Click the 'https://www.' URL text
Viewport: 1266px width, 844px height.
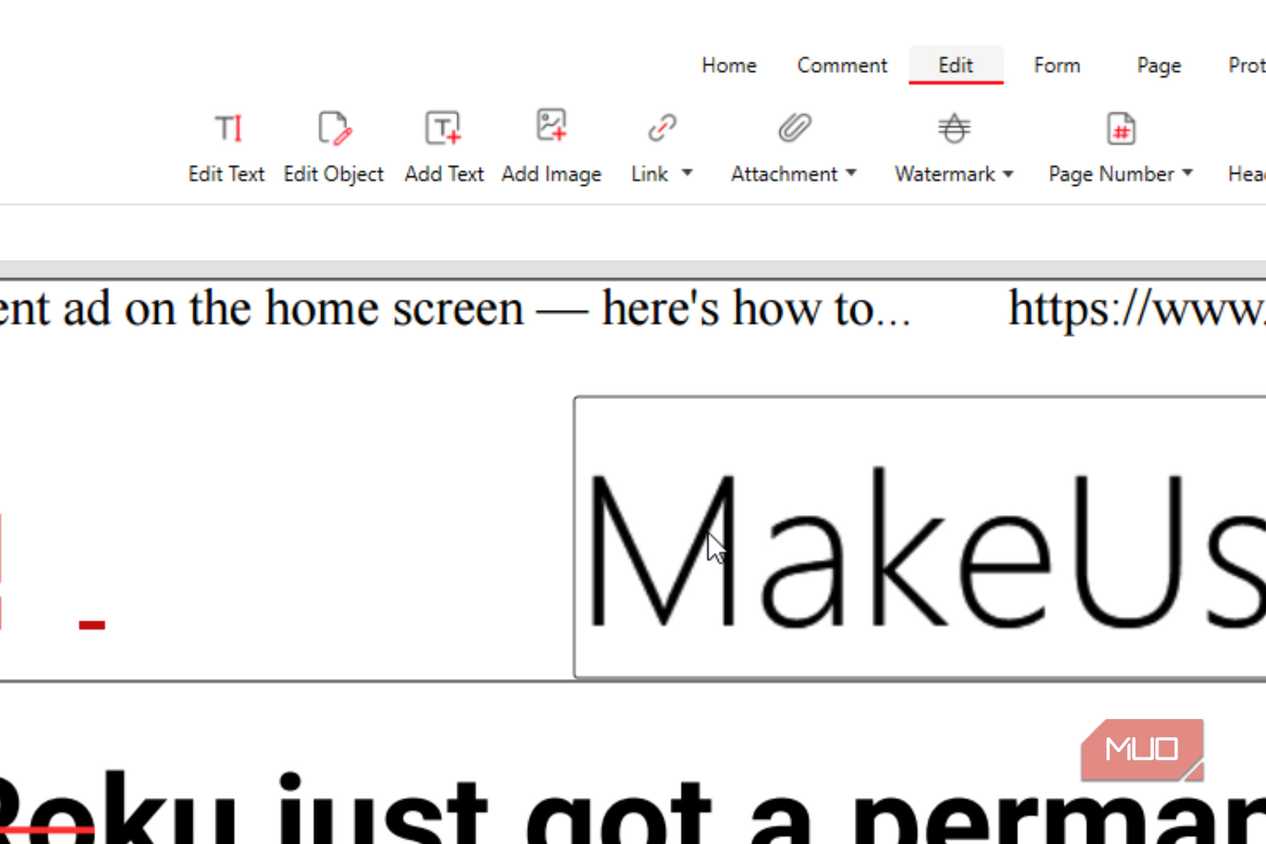coord(1137,308)
